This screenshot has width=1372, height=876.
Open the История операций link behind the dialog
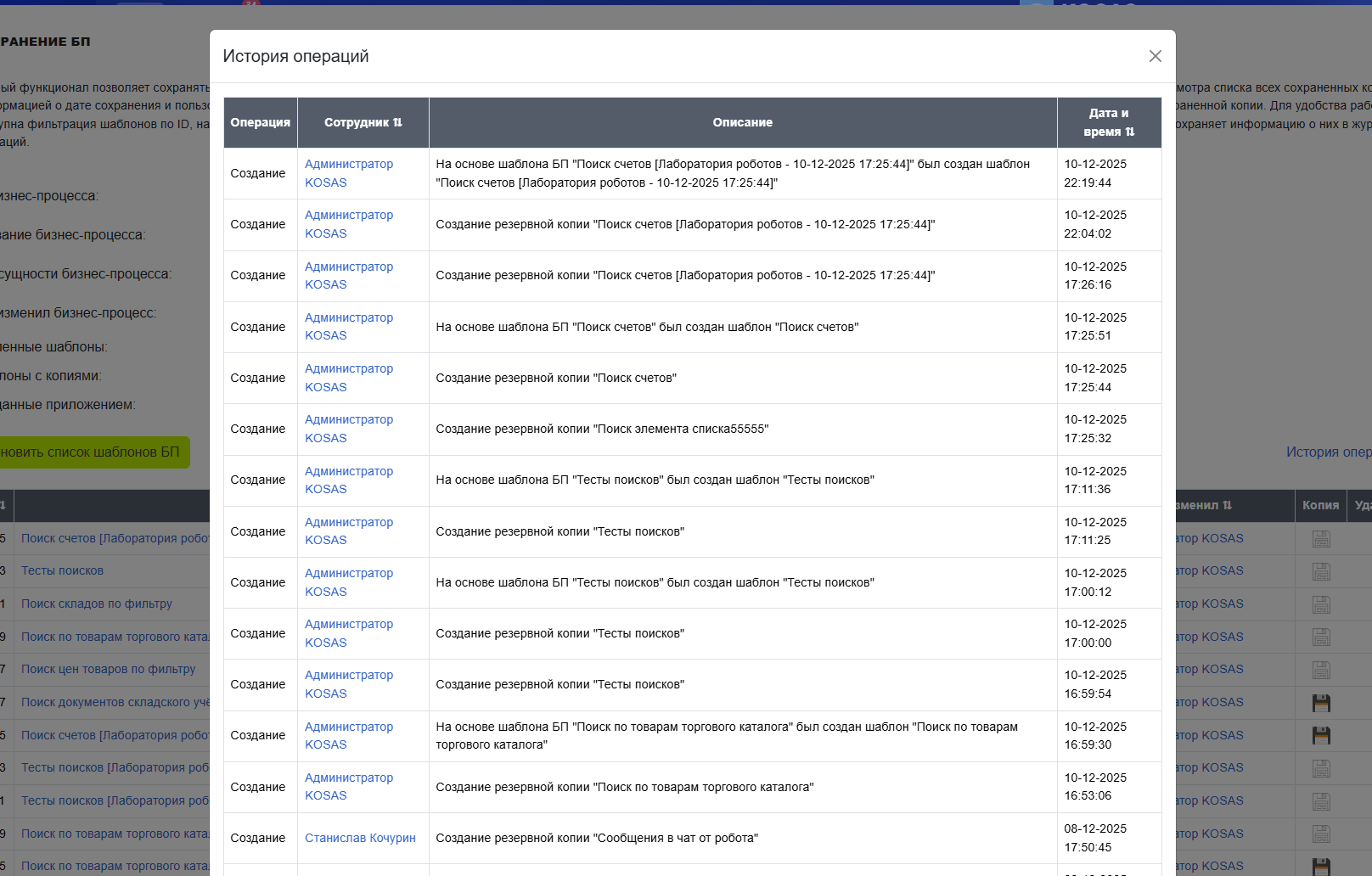click(1329, 452)
